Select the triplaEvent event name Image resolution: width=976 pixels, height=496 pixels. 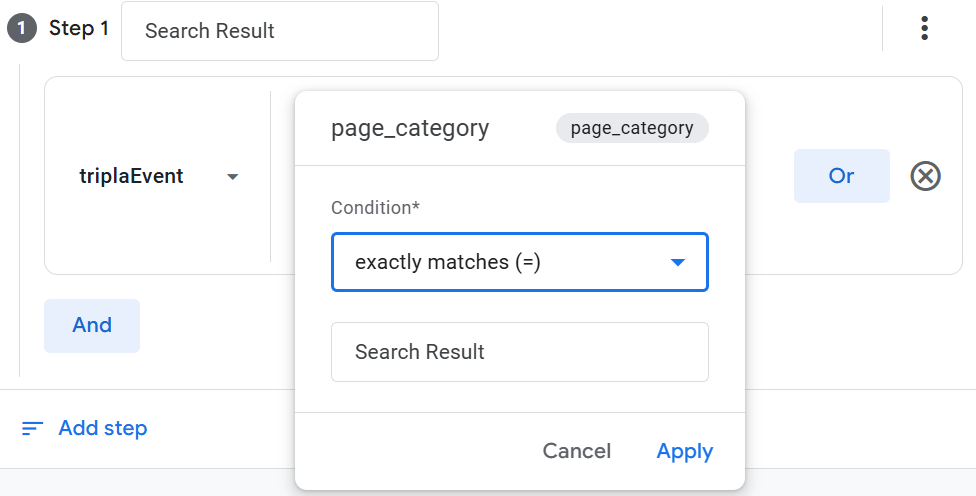[x=131, y=177]
